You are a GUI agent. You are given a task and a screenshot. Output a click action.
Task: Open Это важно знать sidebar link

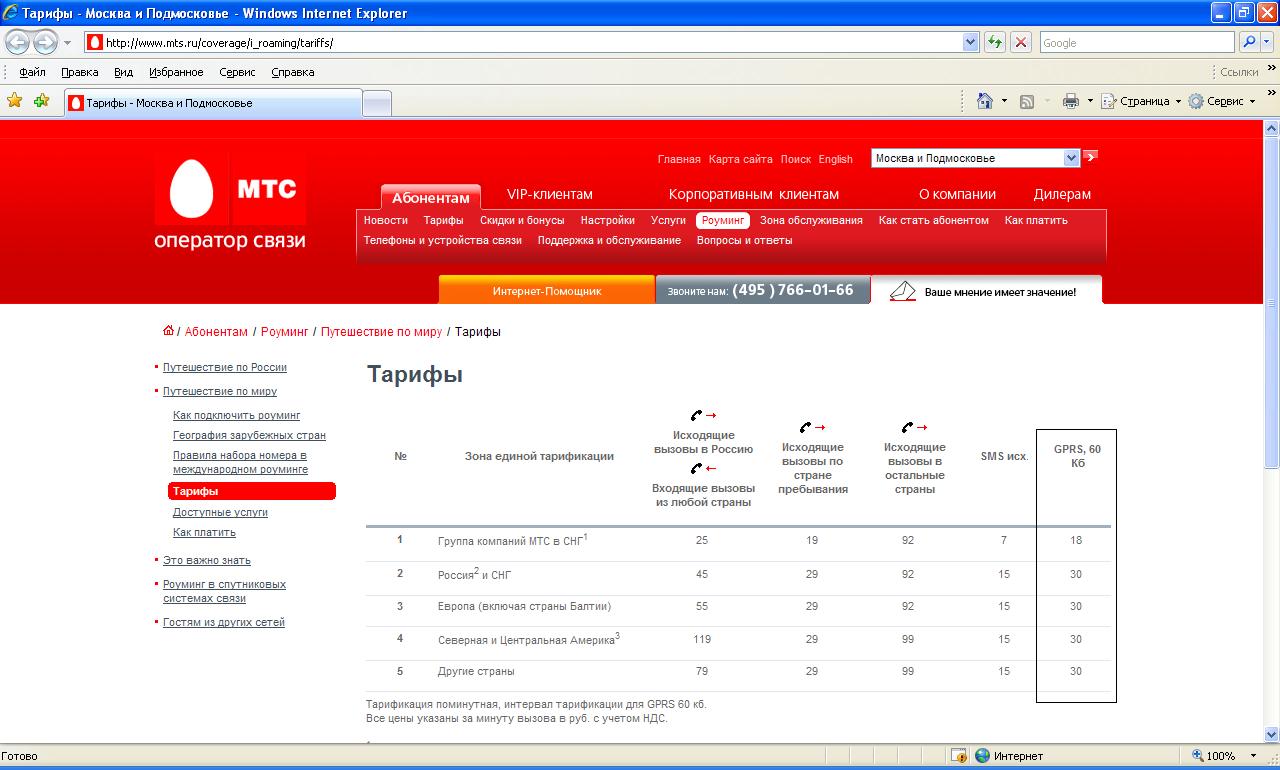tap(207, 560)
